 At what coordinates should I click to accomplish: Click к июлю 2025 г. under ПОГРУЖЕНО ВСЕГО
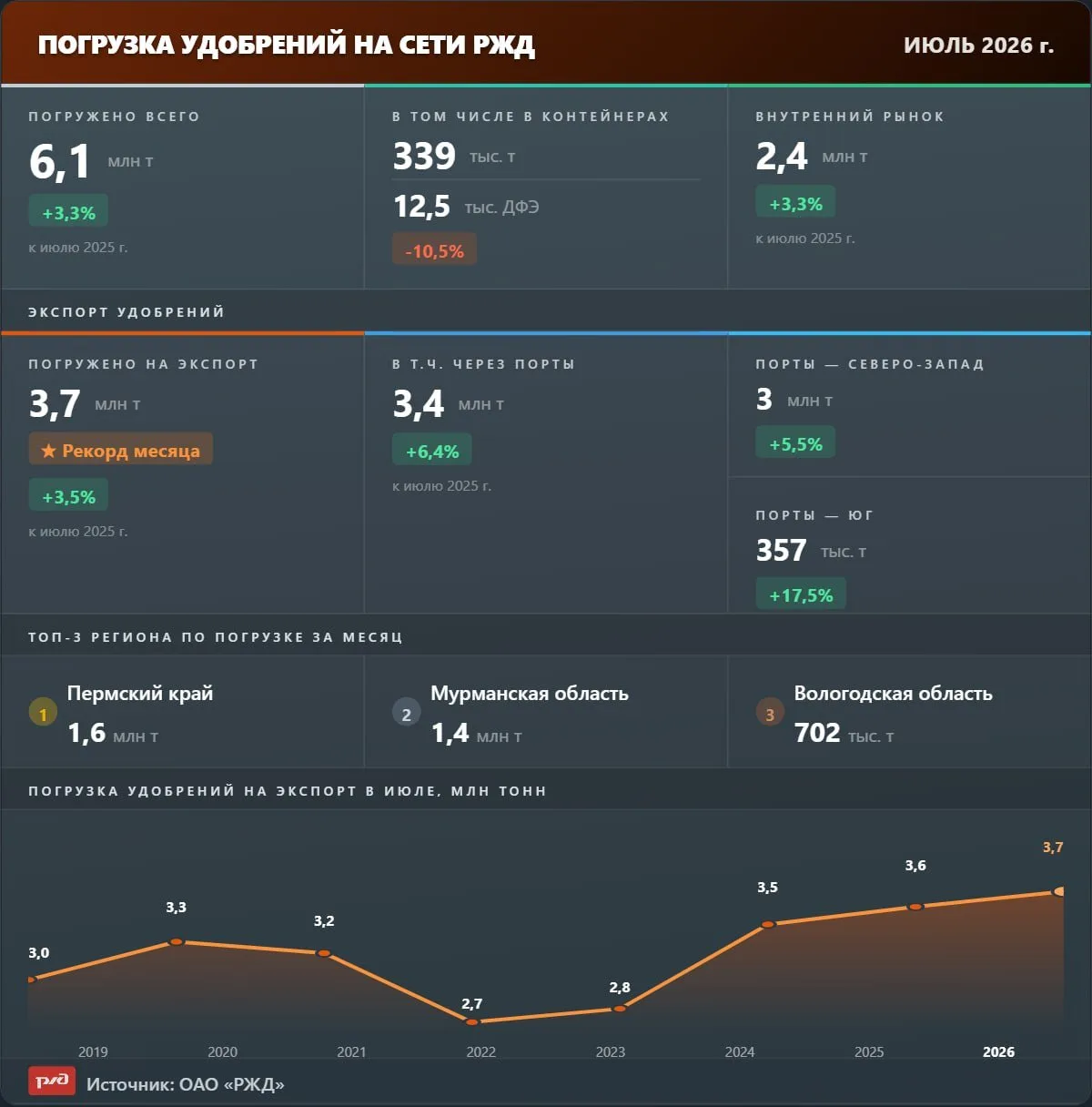tap(78, 247)
